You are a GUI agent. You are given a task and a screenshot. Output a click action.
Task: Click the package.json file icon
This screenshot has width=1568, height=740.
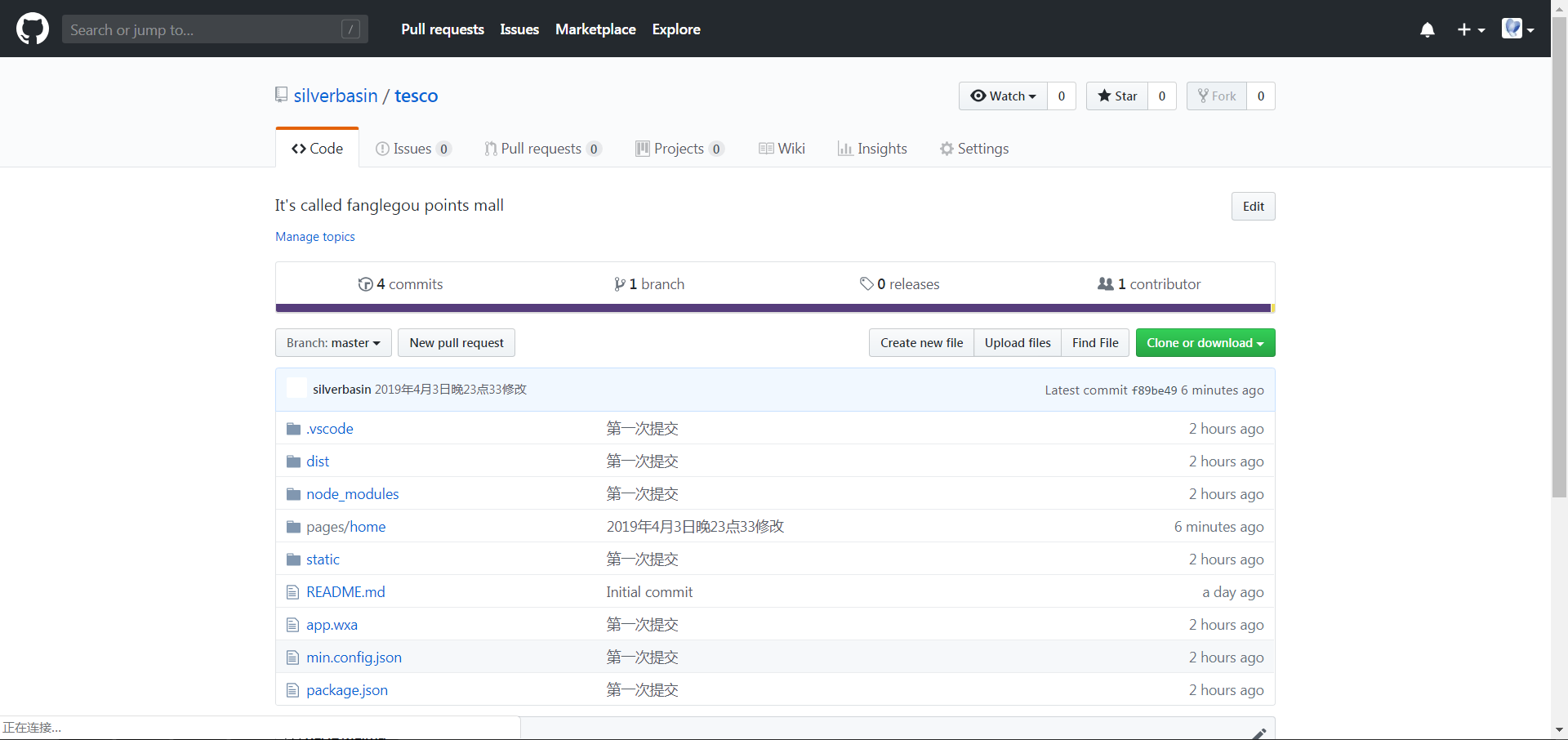[293, 690]
